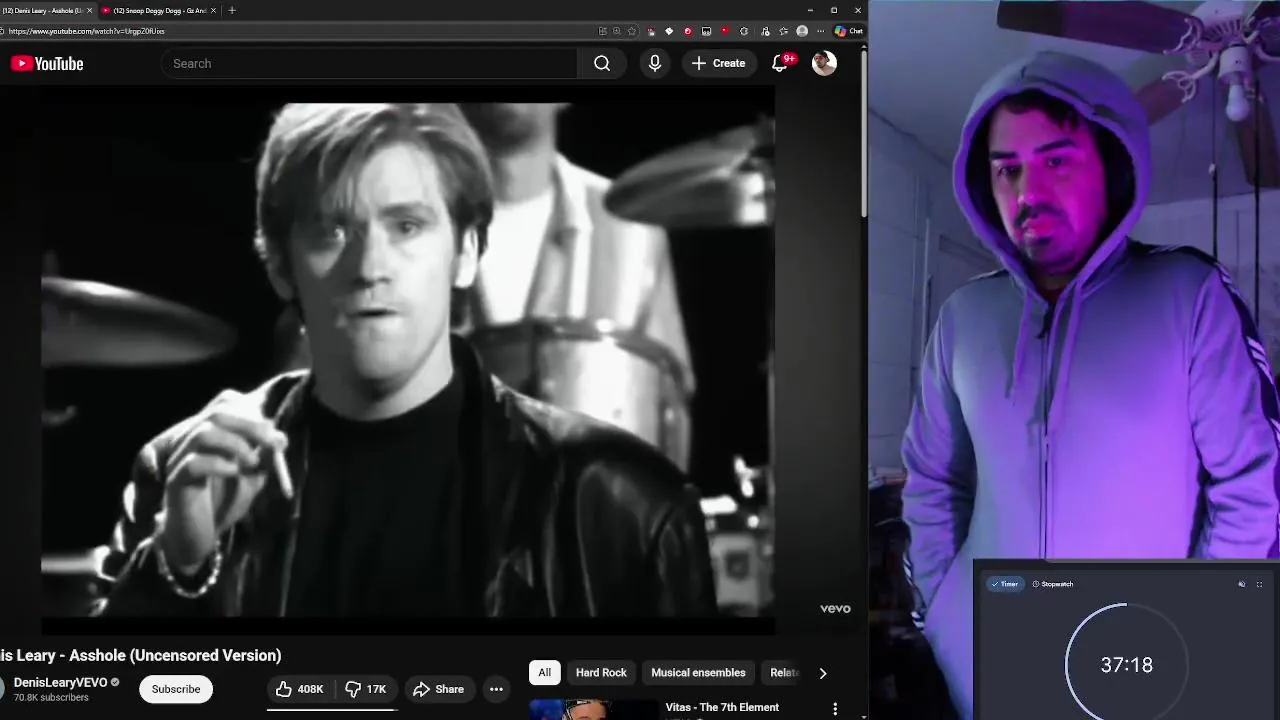Select the All filter chip

pos(545,673)
